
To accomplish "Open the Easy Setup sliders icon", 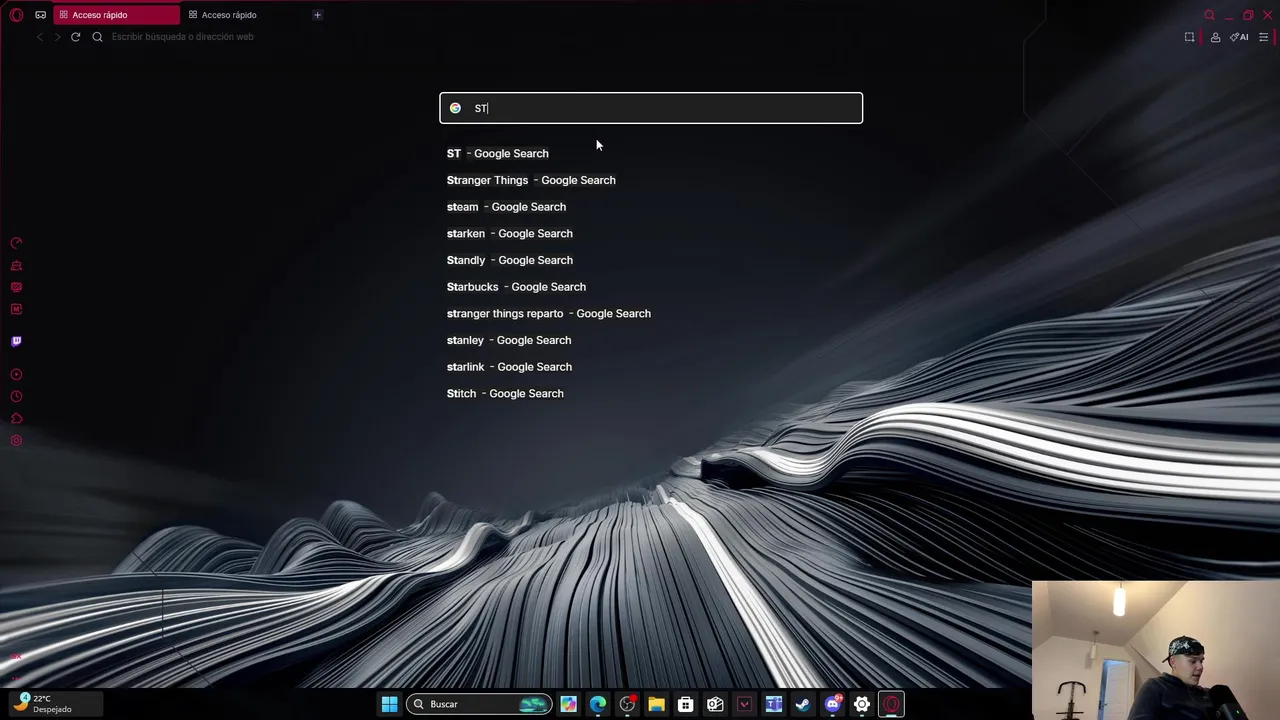I will point(1263,37).
